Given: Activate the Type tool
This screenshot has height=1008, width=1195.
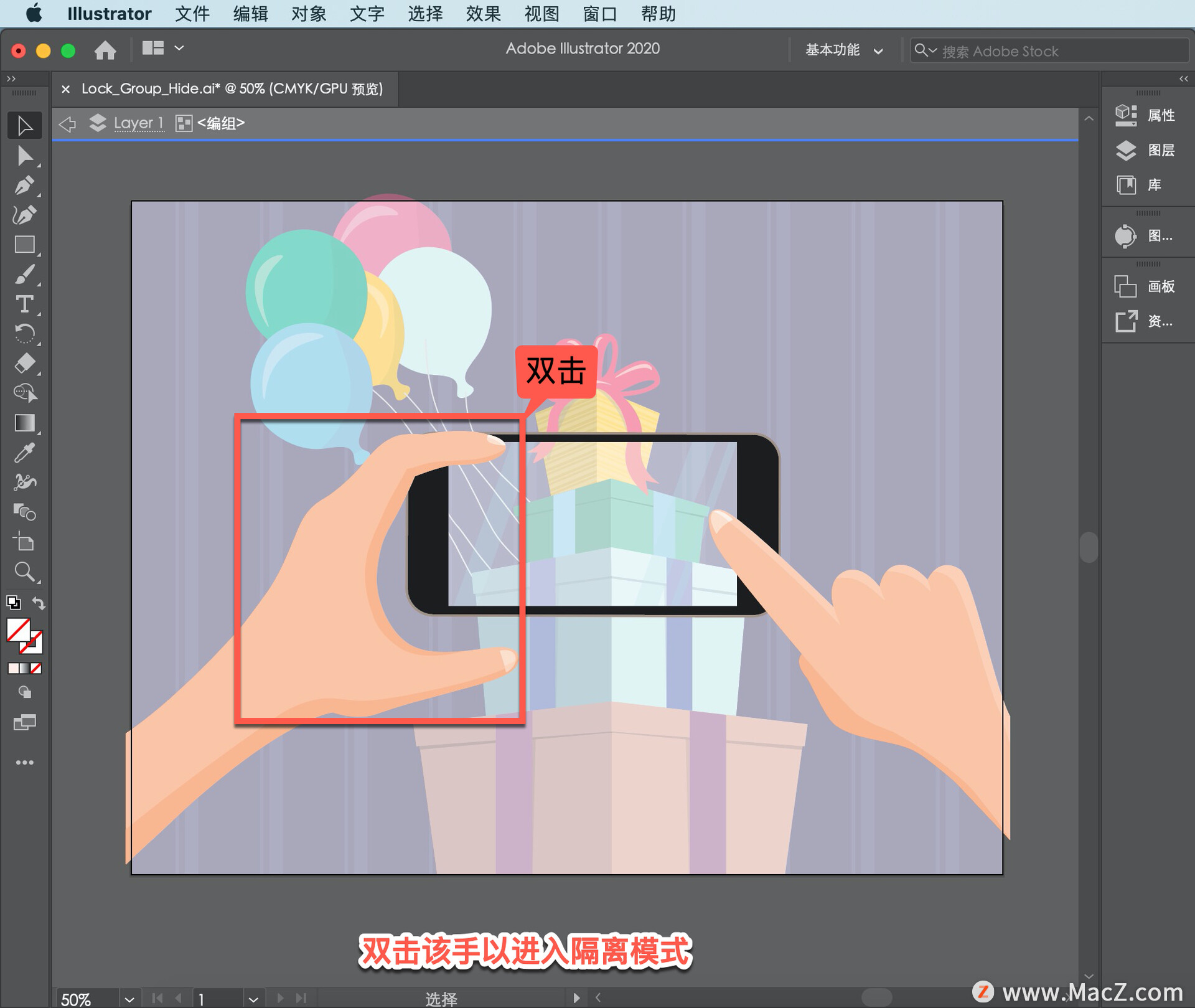Looking at the screenshot, I should (x=25, y=304).
